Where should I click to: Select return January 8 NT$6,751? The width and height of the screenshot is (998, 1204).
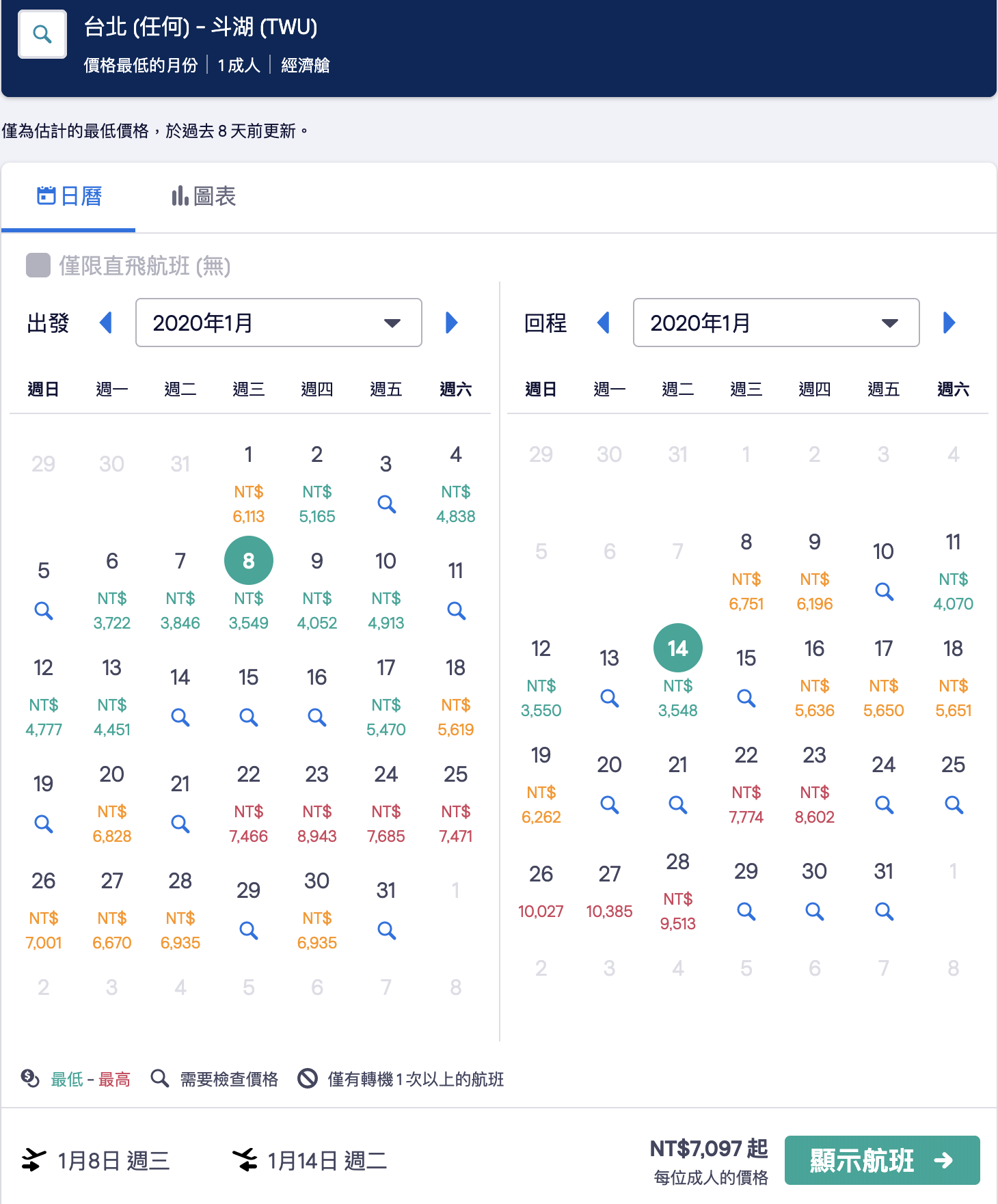746,572
